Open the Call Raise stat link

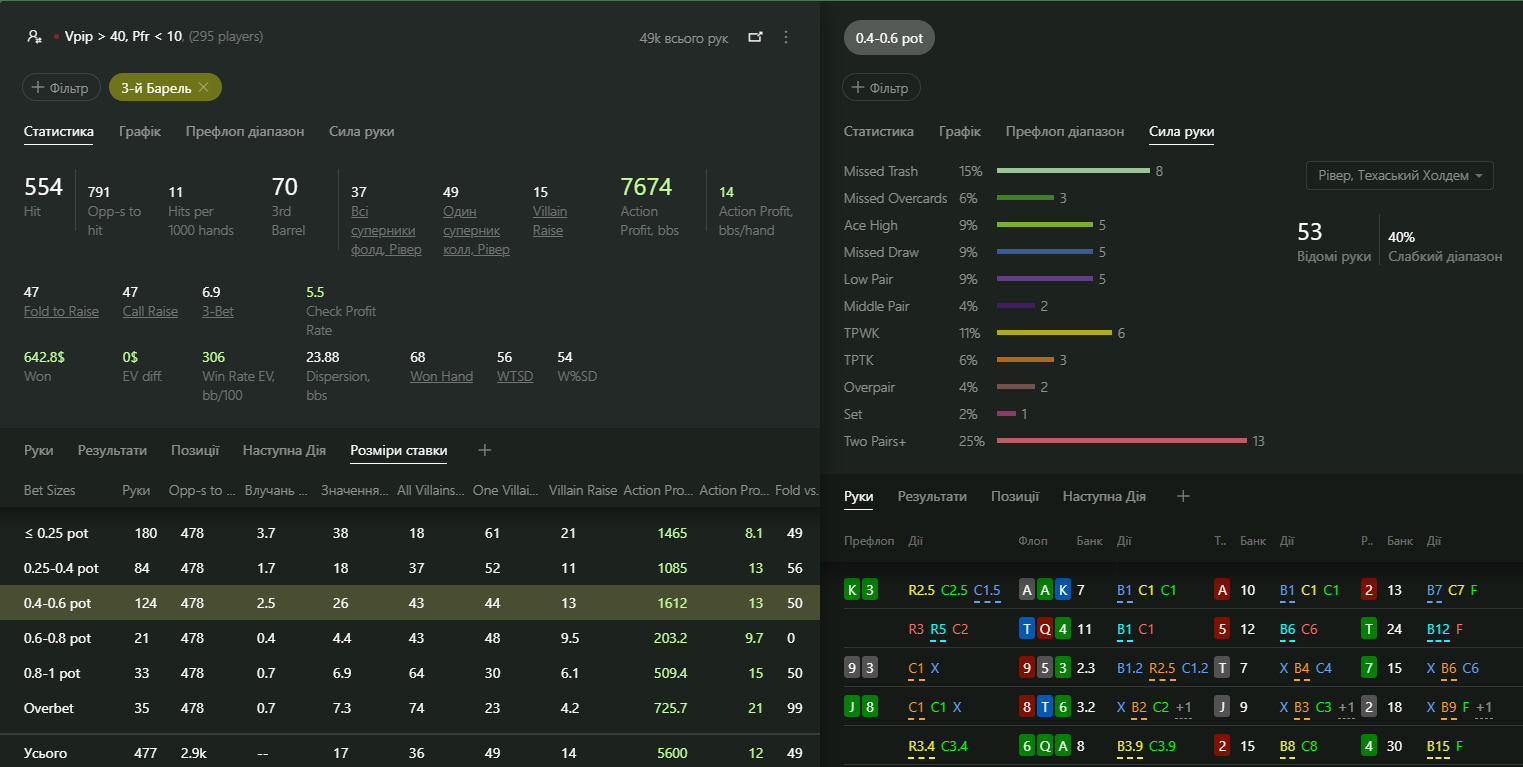point(150,311)
